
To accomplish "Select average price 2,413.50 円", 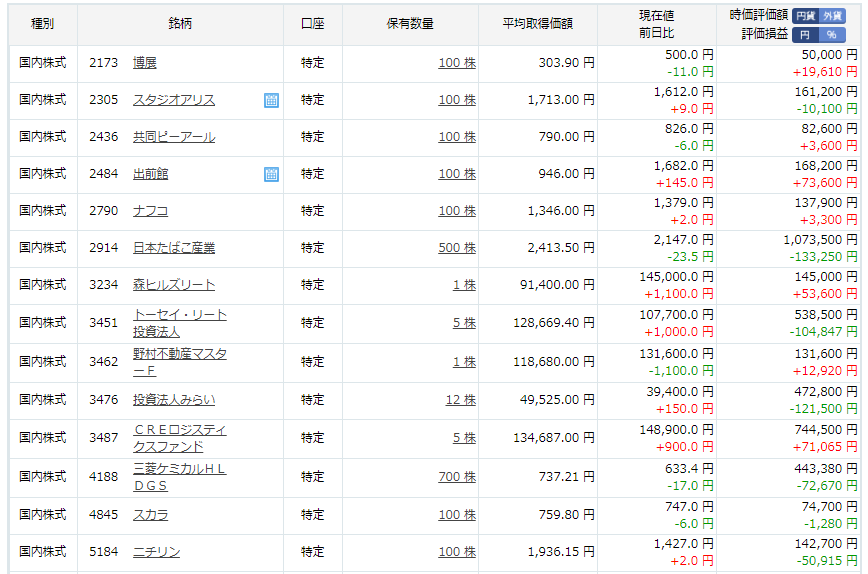I will (x=561, y=248).
